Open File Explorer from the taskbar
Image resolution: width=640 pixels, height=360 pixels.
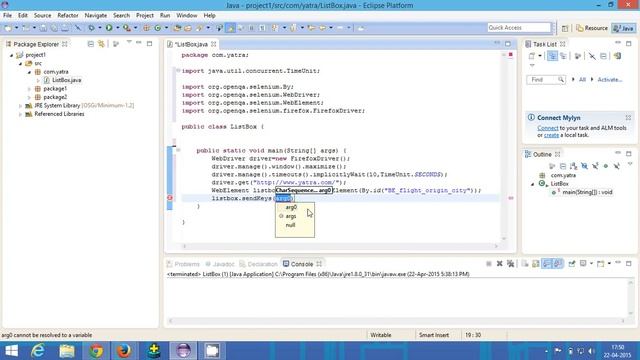tap(67, 351)
